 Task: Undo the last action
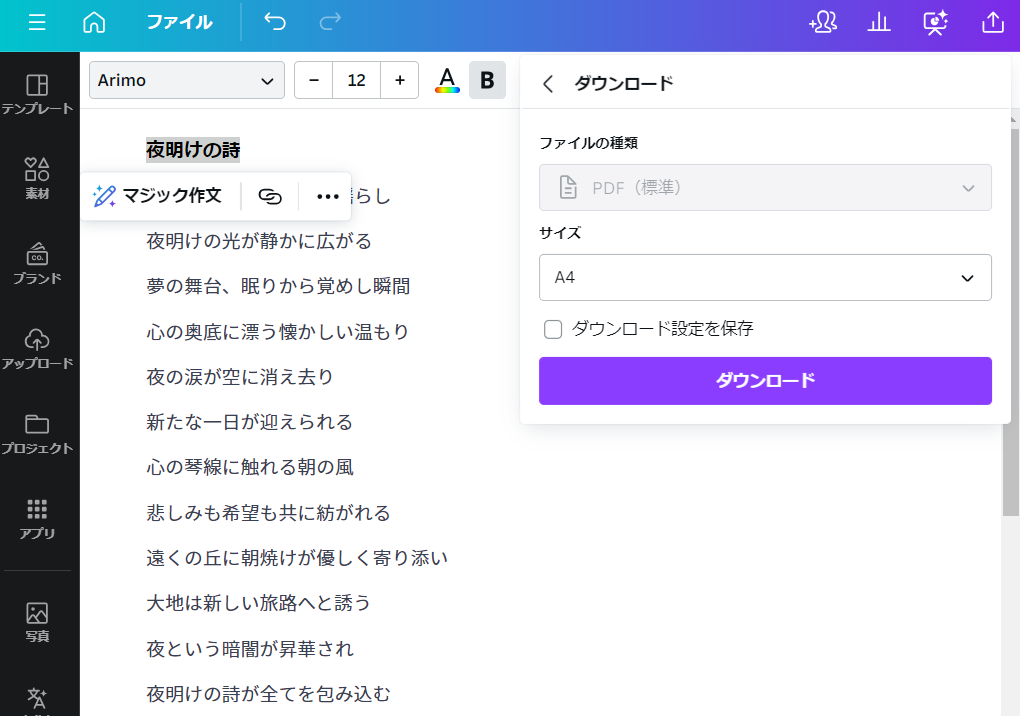tap(275, 22)
